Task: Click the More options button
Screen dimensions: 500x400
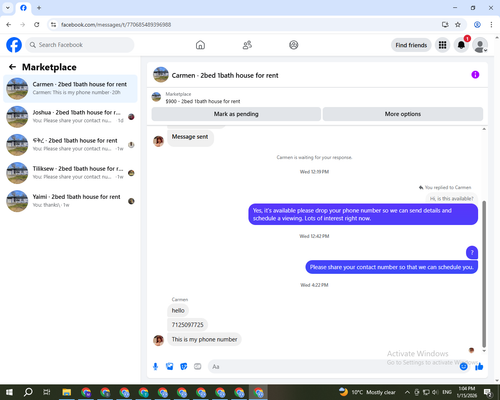Action: pos(403,114)
